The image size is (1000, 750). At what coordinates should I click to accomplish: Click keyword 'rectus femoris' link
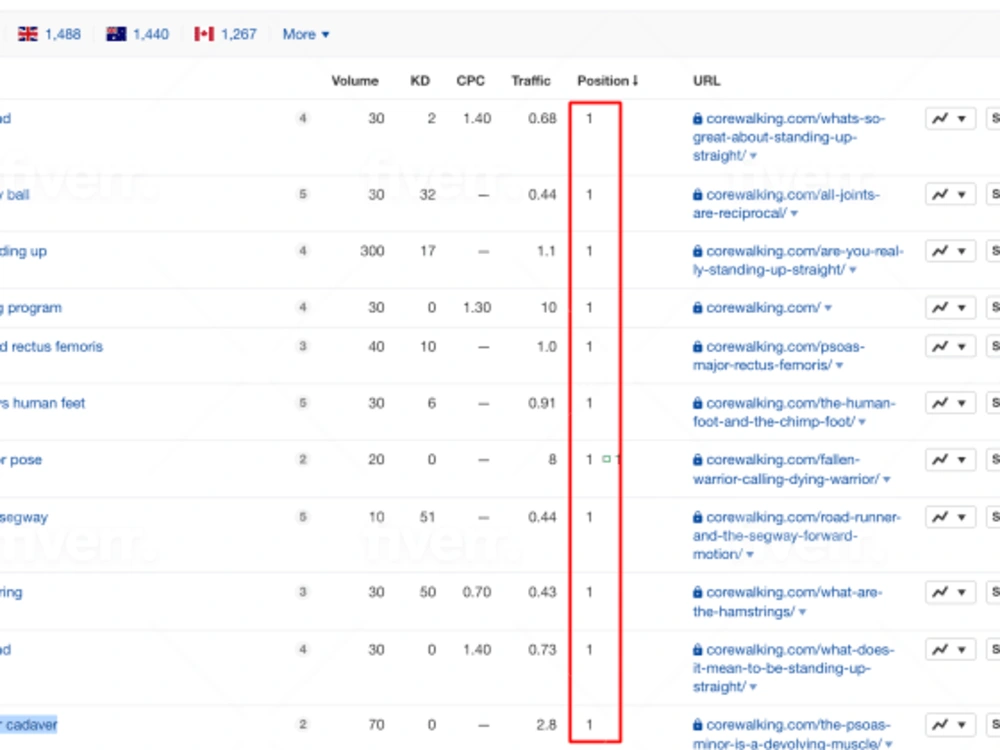(52, 347)
